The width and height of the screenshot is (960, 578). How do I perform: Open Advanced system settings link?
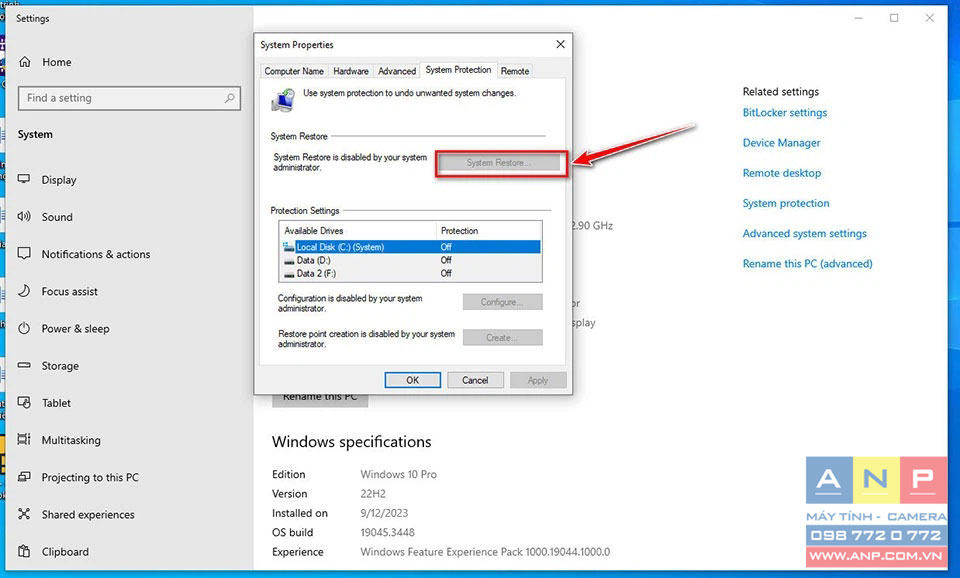click(804, 233)
